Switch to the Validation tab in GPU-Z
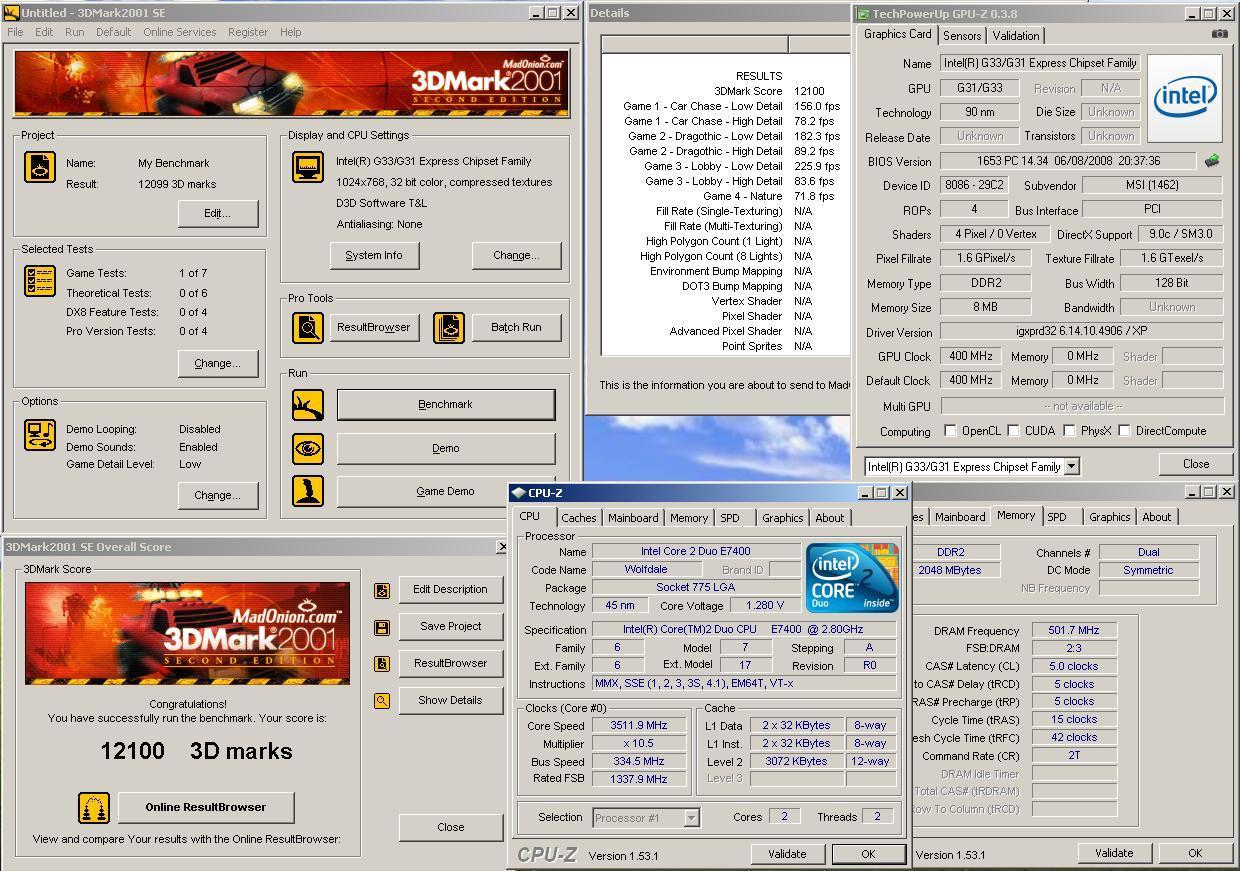 tap(1016, 36)
